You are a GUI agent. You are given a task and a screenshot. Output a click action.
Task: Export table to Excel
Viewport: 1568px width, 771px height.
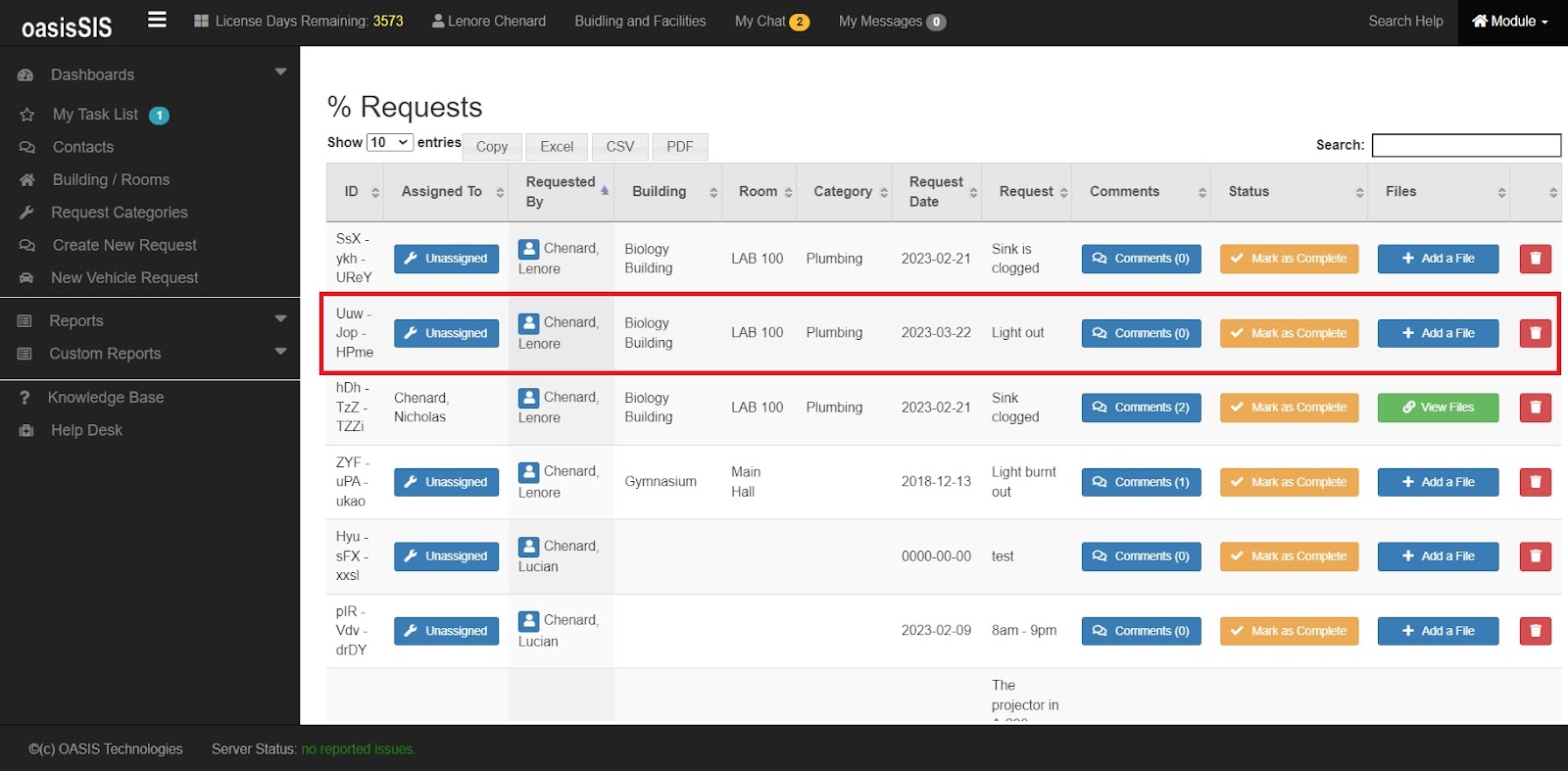click(x=557, y=147)
